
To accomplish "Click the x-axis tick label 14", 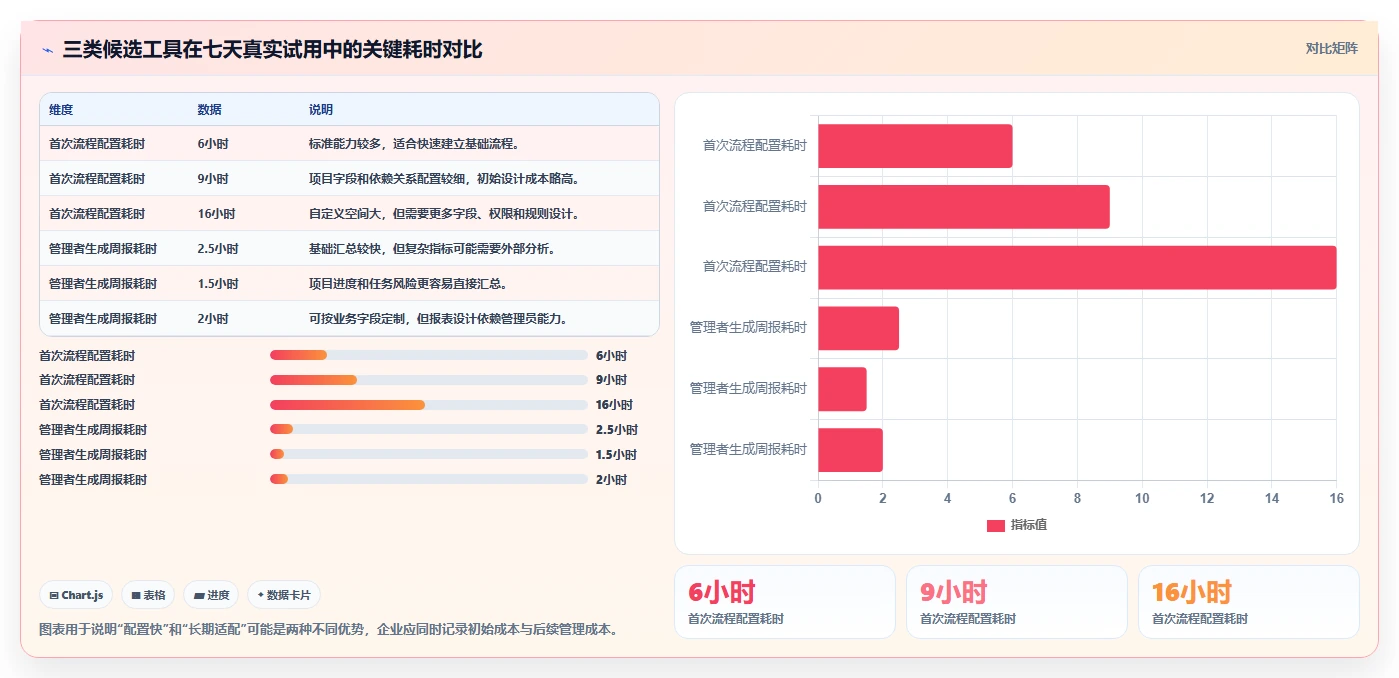I will (1271, 498).
